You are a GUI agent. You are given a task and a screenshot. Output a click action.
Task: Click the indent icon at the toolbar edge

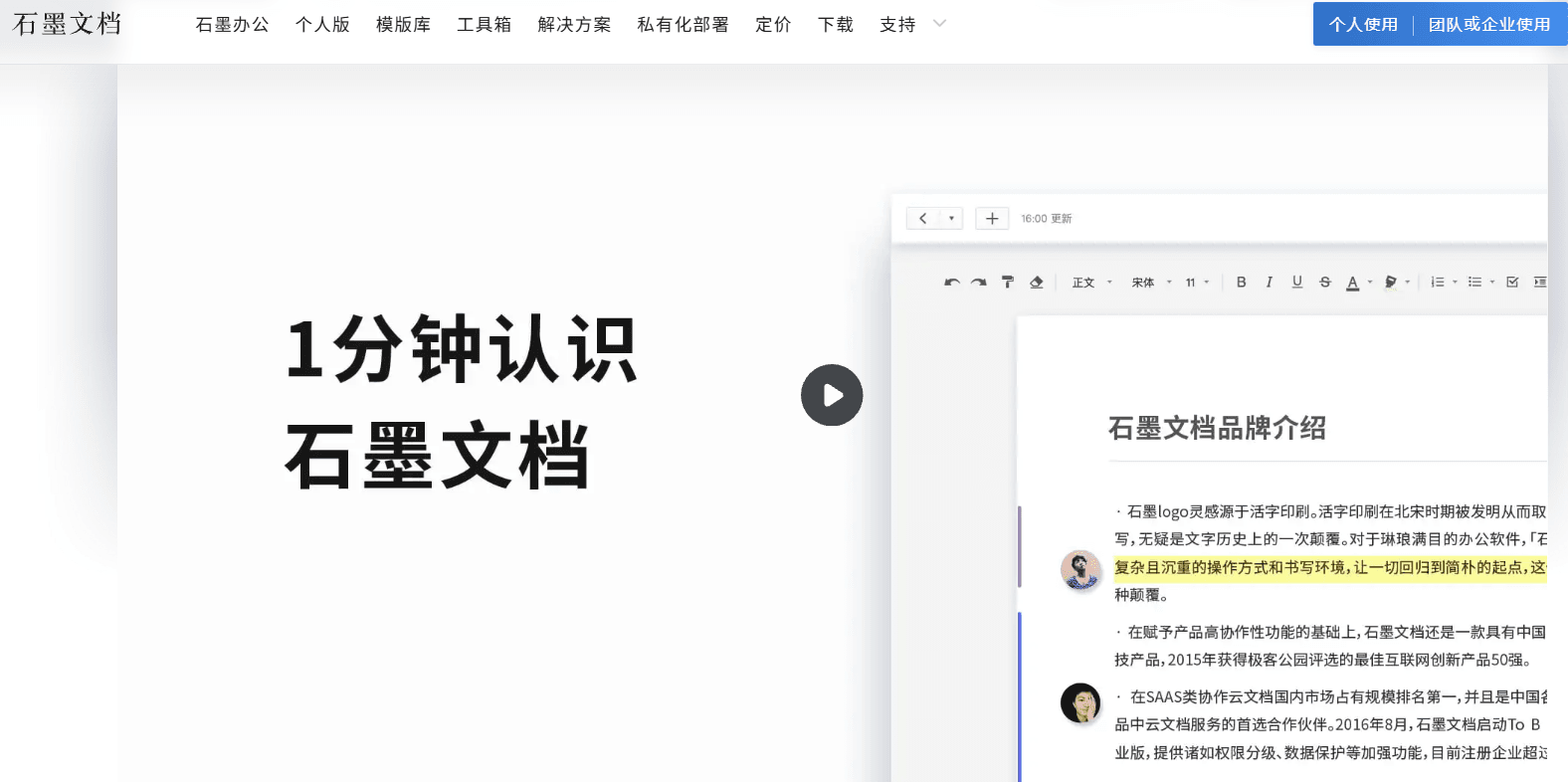click(1540, 283)
